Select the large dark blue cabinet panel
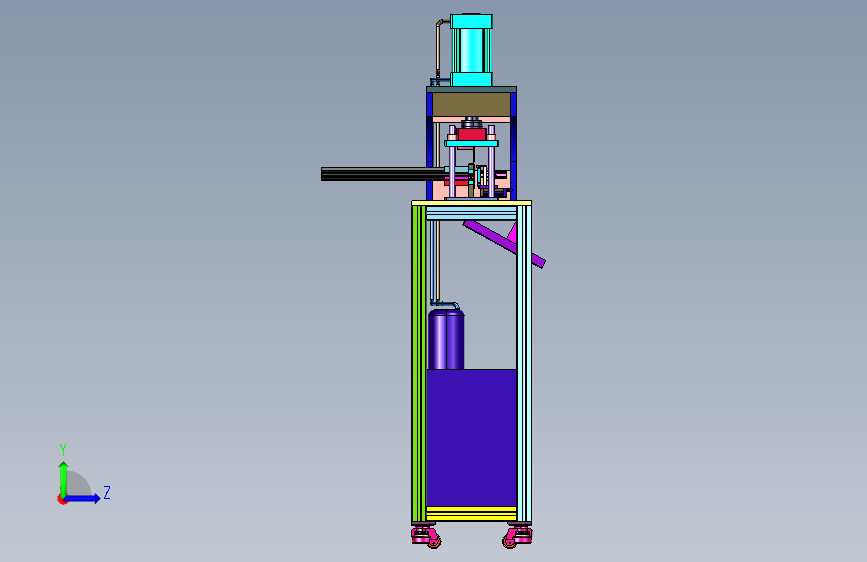Screen dimensions: 867x562 [471, 438]
